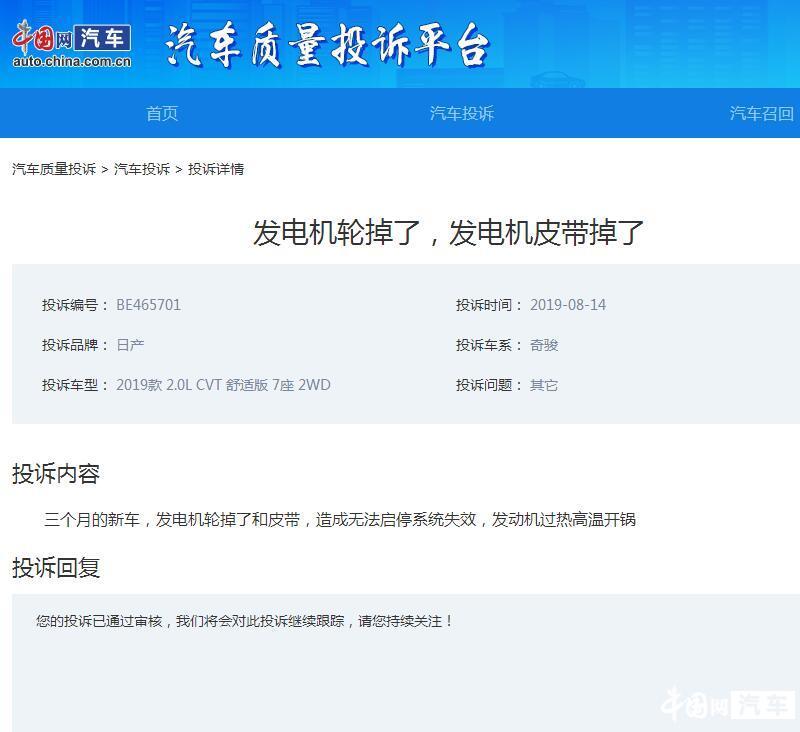Viewport: 800px width, 732px height.
Task: Click the complaint issue value 其它
Action: 544,385
